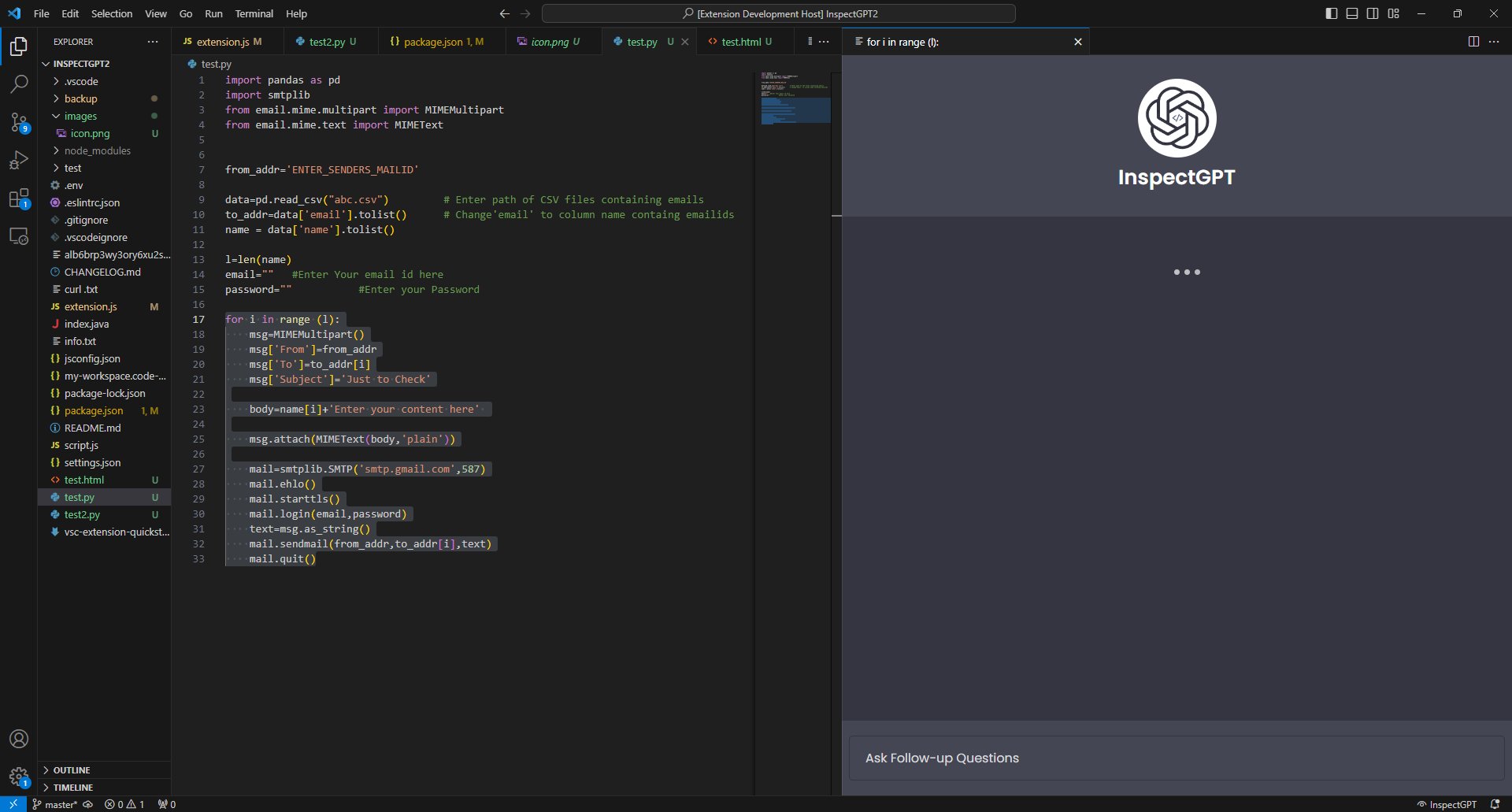The width and height of the screenshot is (1512, 812).
Task: Switch to the icon.png tab
Action: click(554, 42)
